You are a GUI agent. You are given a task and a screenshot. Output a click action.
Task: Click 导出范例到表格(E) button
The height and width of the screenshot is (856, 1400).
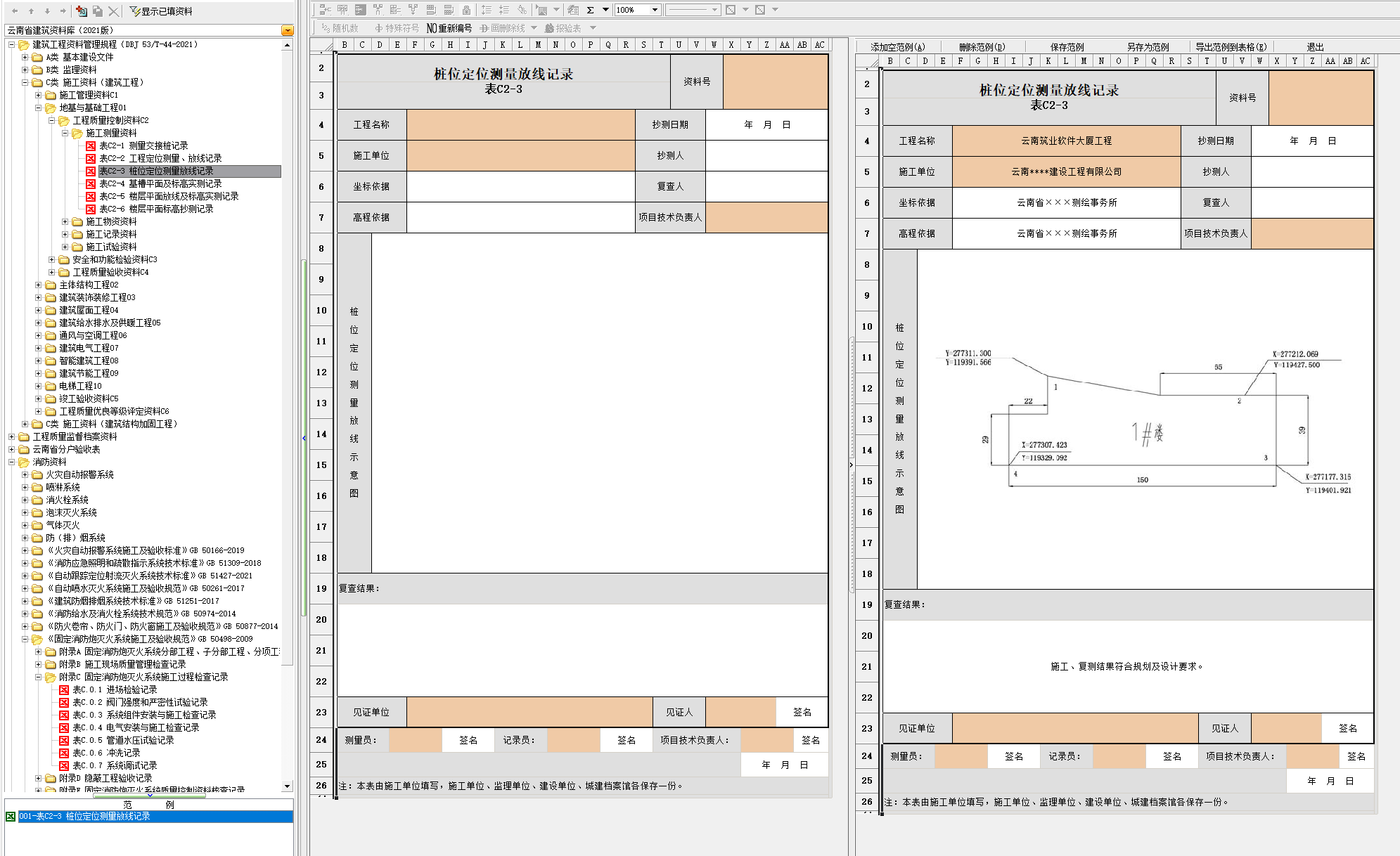point(1231,47)
